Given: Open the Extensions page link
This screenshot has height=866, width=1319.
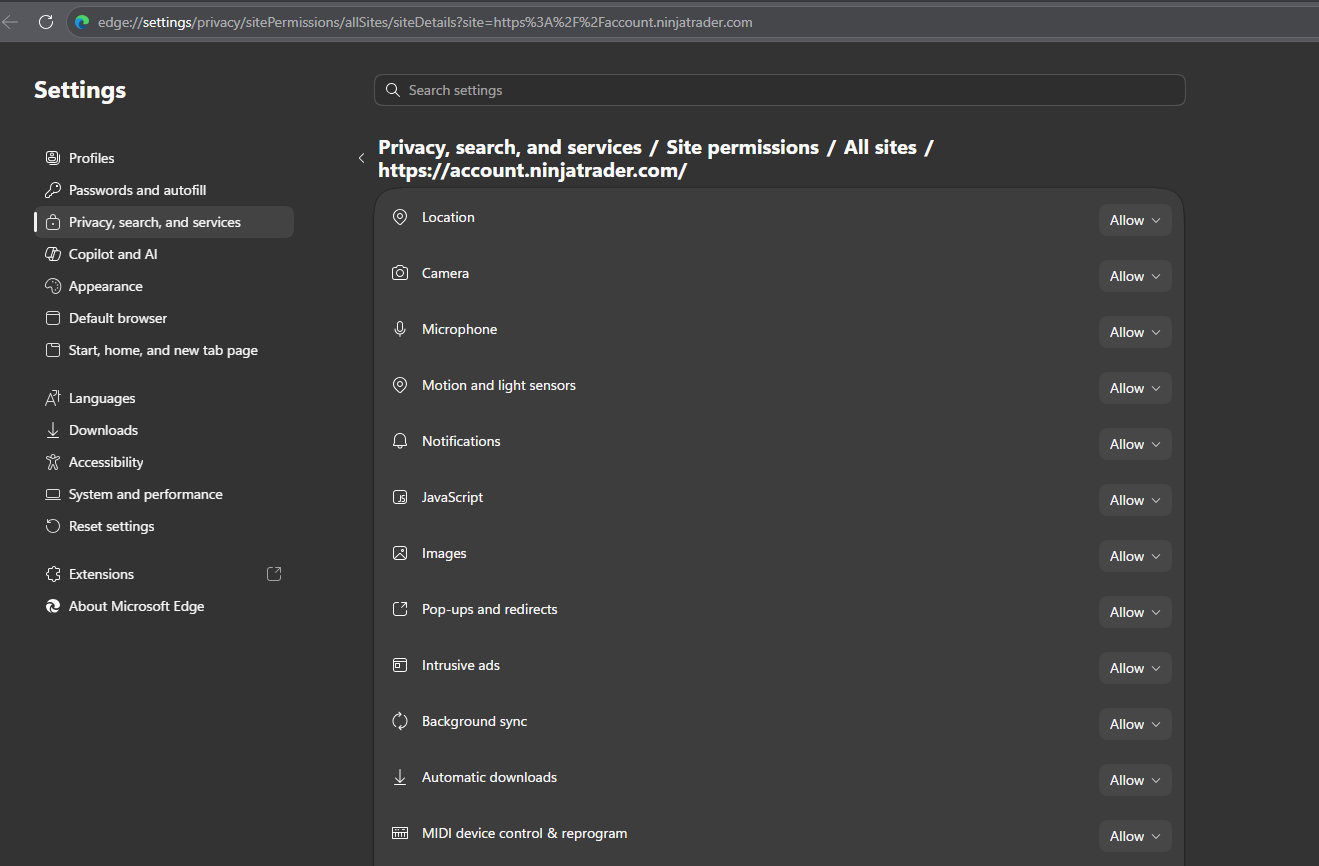Looking at the screenshot, I should [x=164, y=574].
